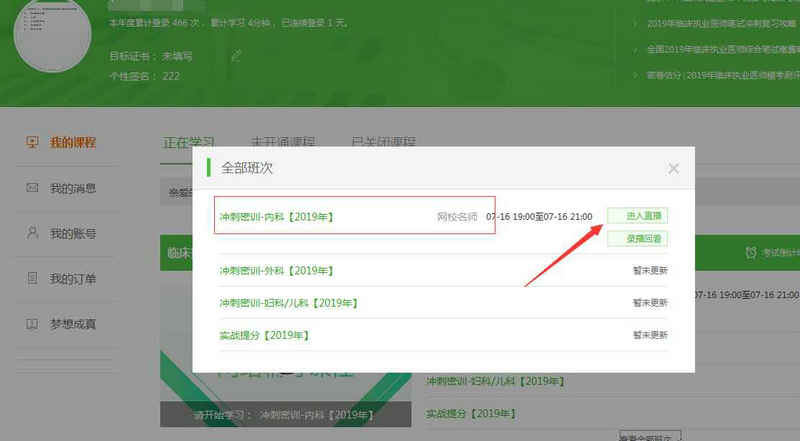Click the 梦想成真 book icon

pos(33,324)
